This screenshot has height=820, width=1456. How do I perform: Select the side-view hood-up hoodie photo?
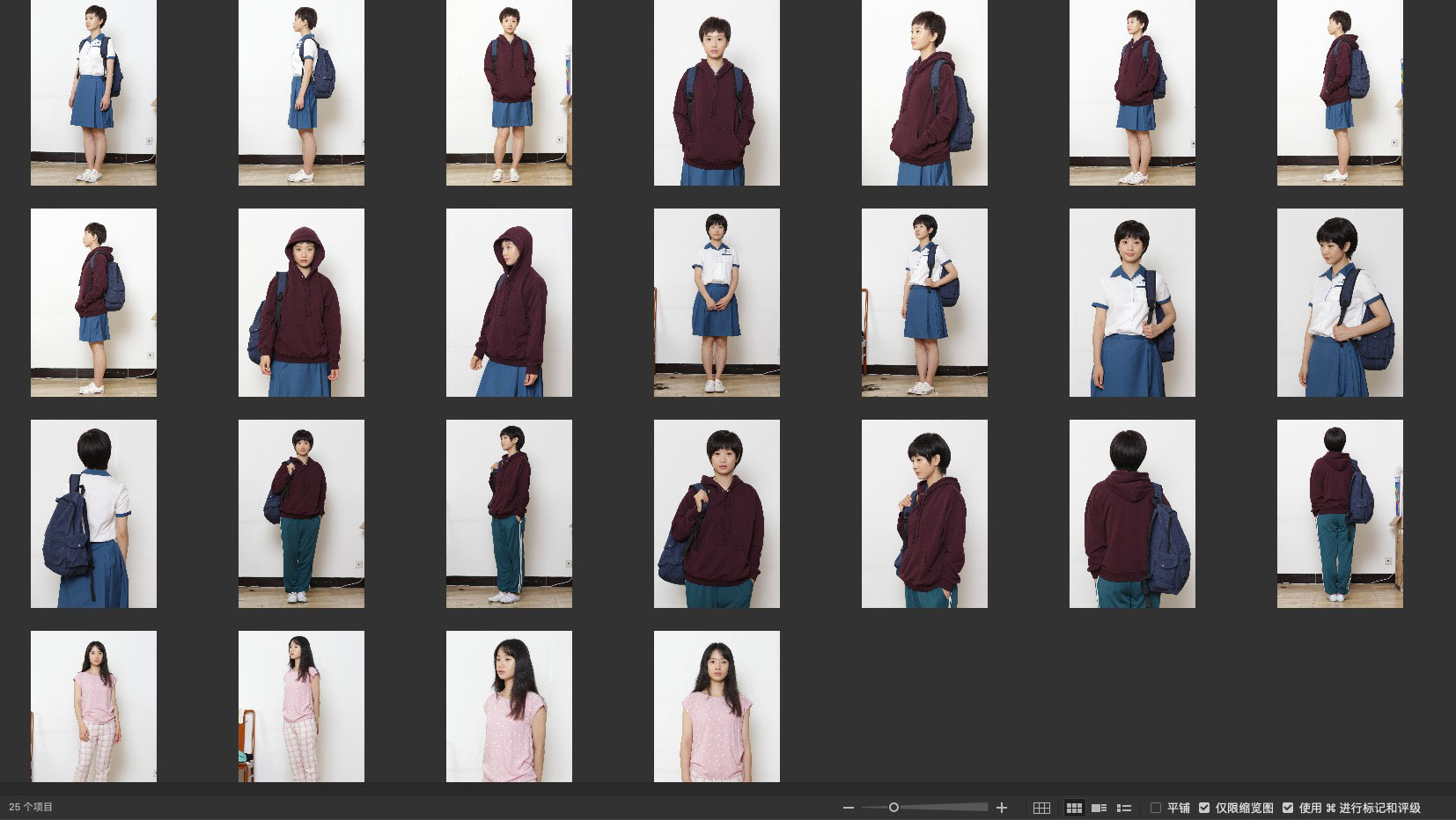click(x=509, y=303)
